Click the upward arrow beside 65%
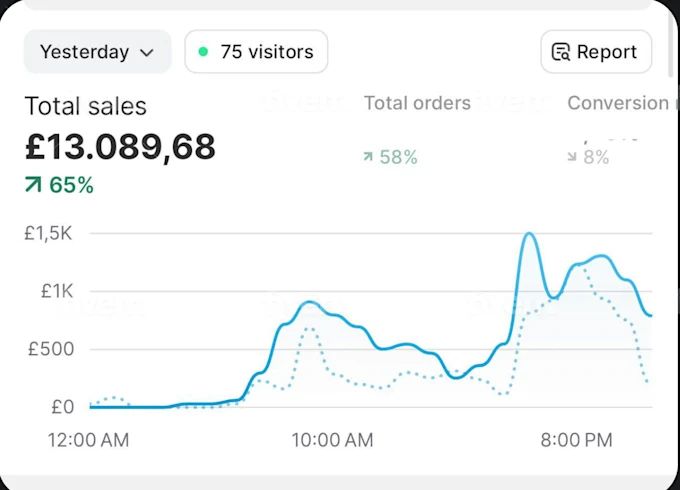Viewport: 680px width, 490px height. pos(34,185)
